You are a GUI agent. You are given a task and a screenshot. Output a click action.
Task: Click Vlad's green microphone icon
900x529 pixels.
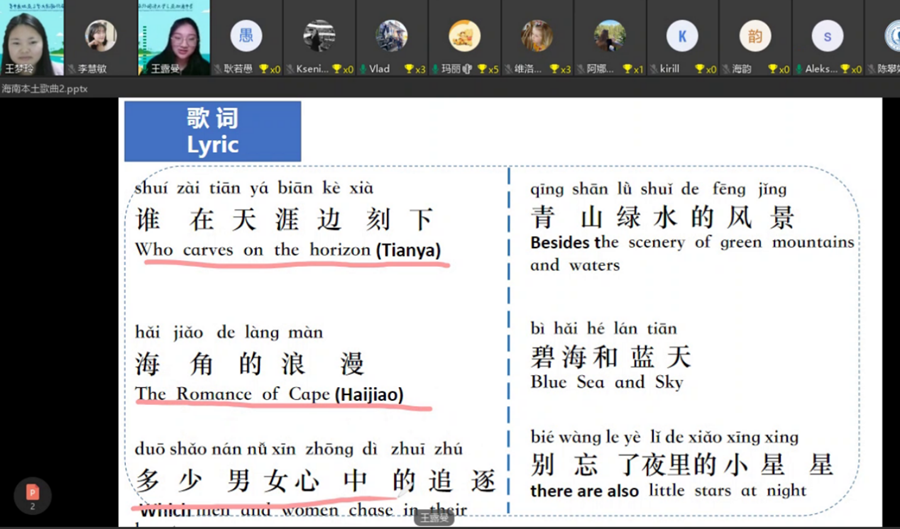pyautogui.click(x=363, y=69)
